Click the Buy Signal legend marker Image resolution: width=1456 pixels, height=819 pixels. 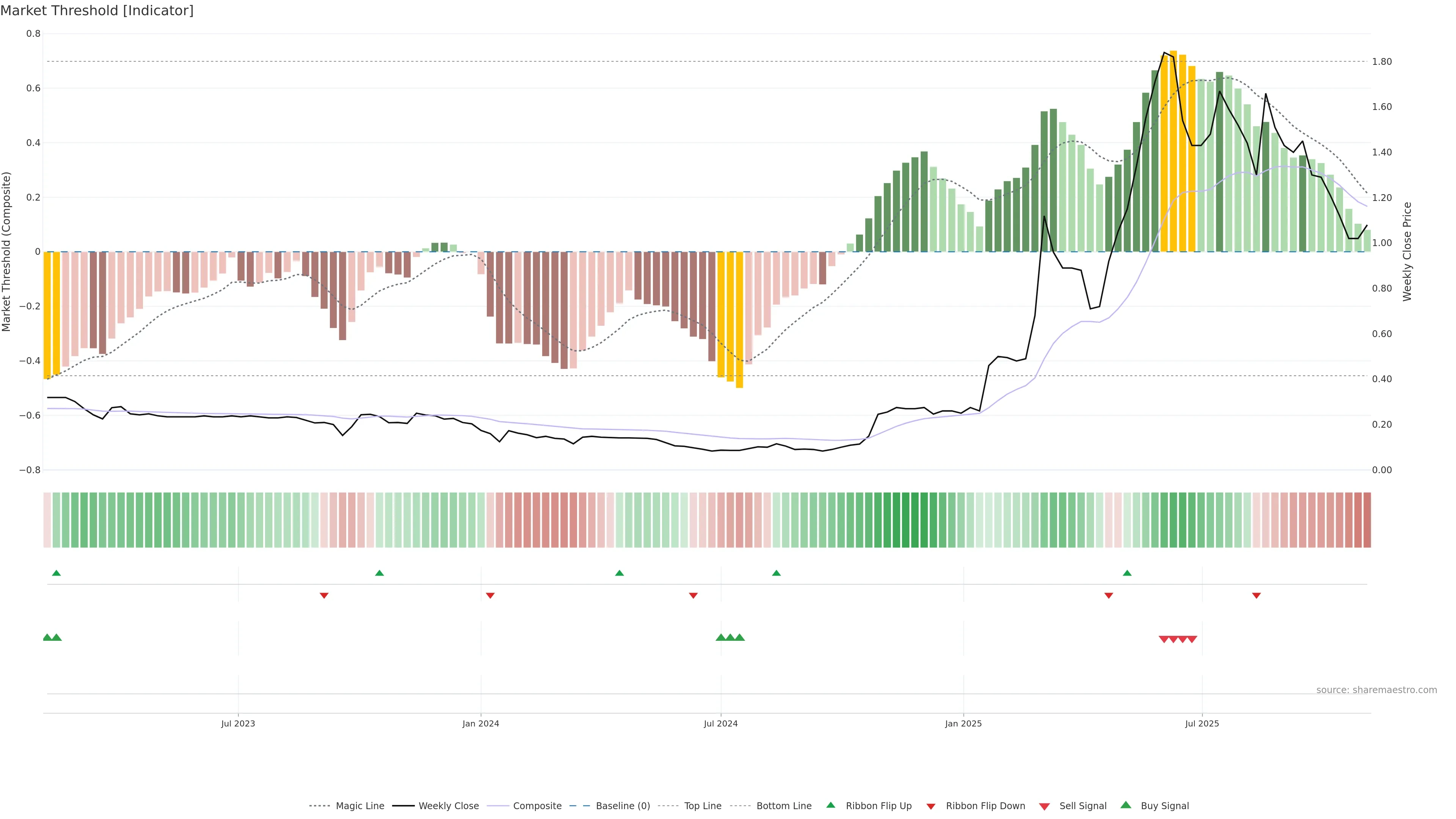1126,805
